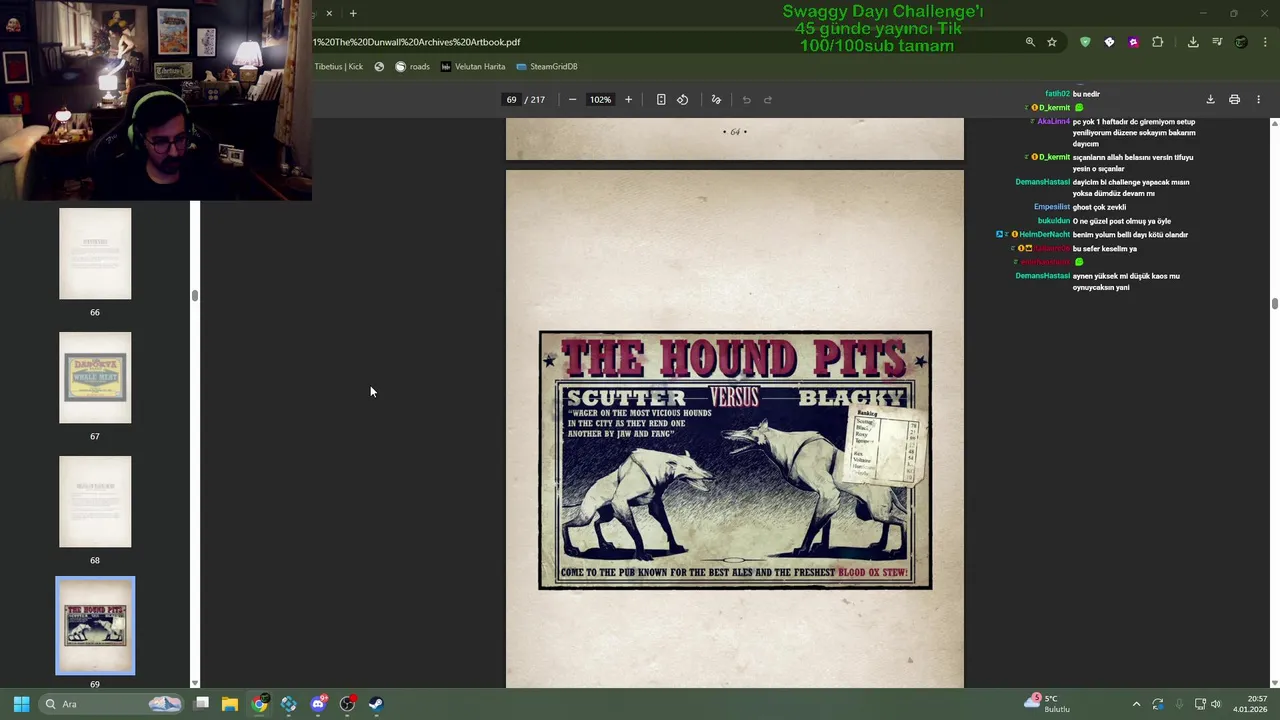Click chat username AkaLinn4
Screen dimensions: 1280x720
click(1053, 122)
